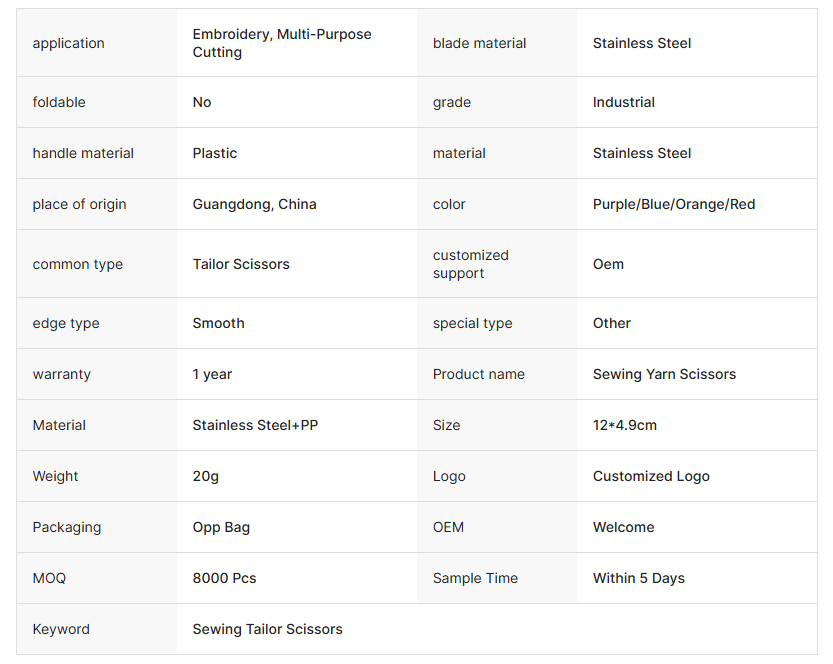Click the "blade material" label cell
The image size is (833, 664).
[x=479, y=43]
